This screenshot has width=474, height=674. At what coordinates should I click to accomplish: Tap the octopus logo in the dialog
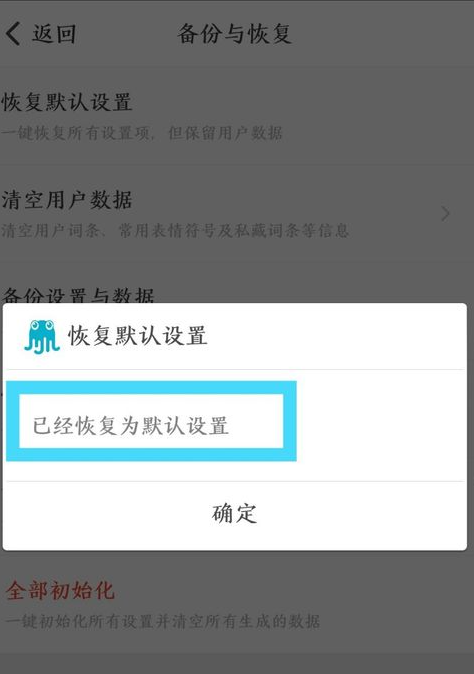tap(42, 337)
